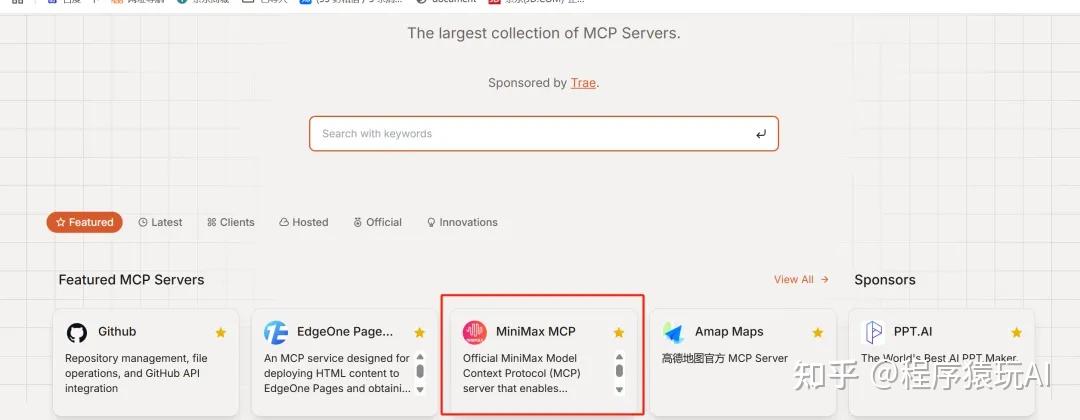Switch to the Hosted tab
The image size is (1080, 420).
(x=304, y=222)
